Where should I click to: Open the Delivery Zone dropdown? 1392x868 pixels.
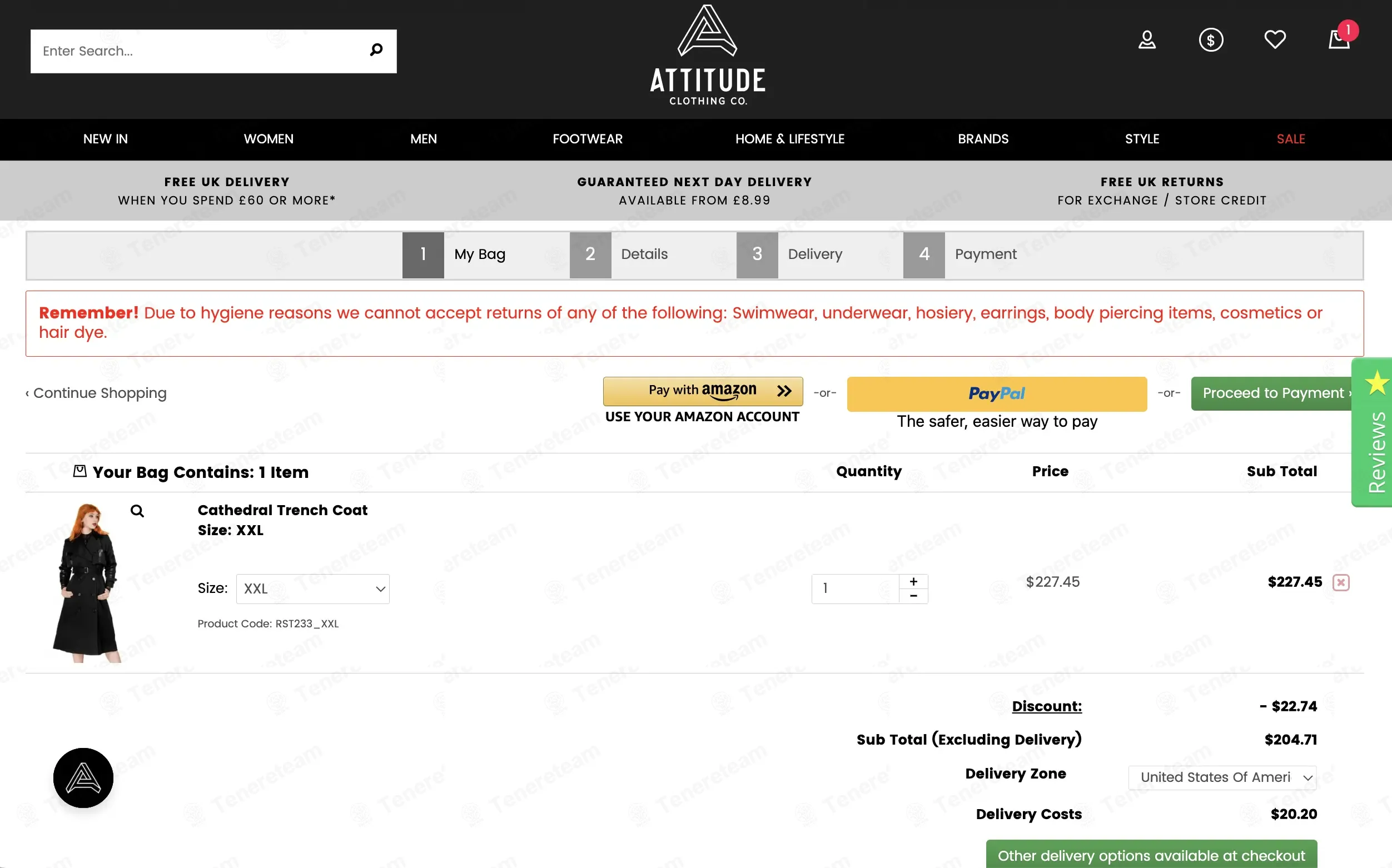point(1222,777)
